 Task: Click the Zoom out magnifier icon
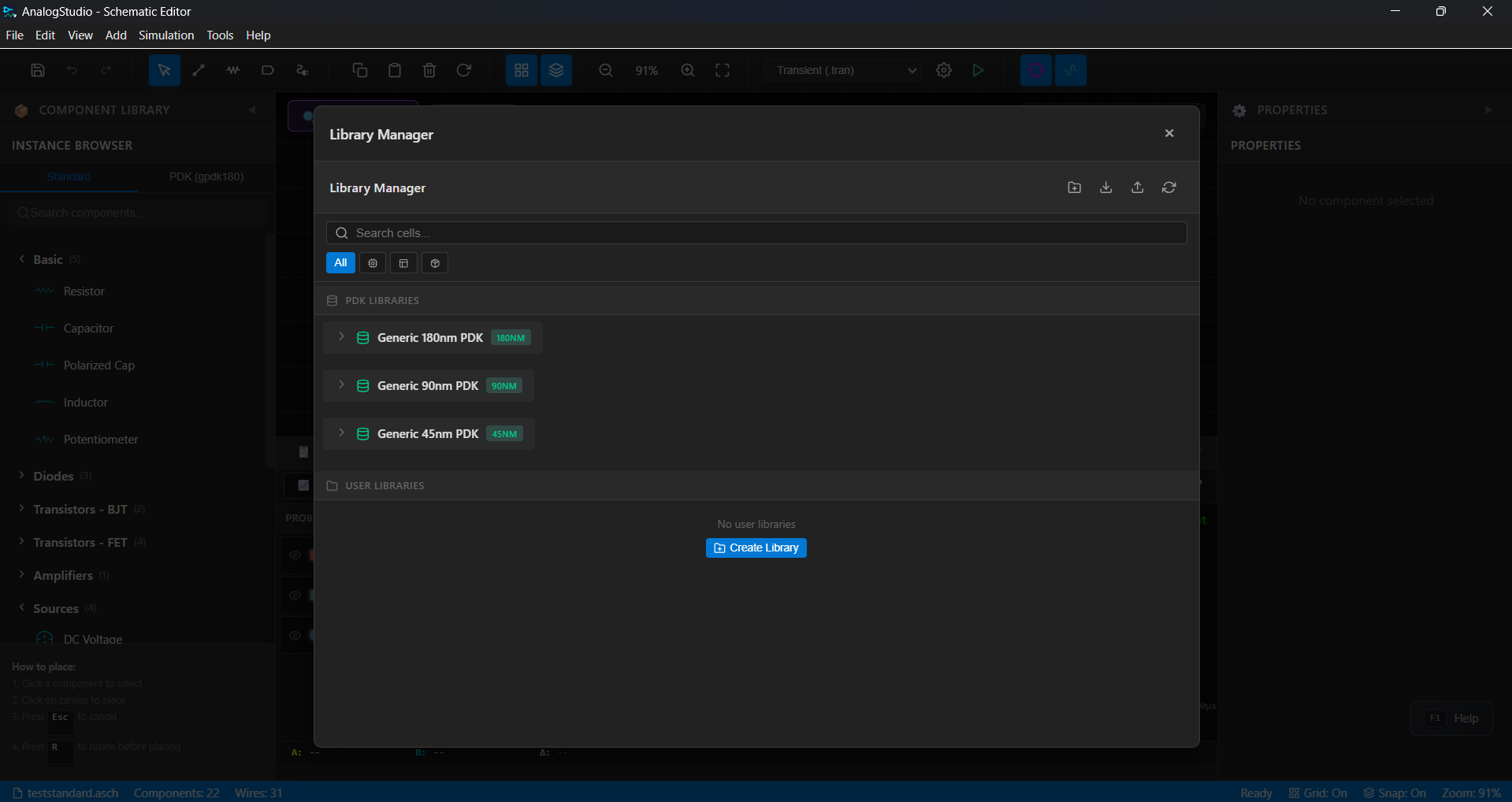[606, 70]
